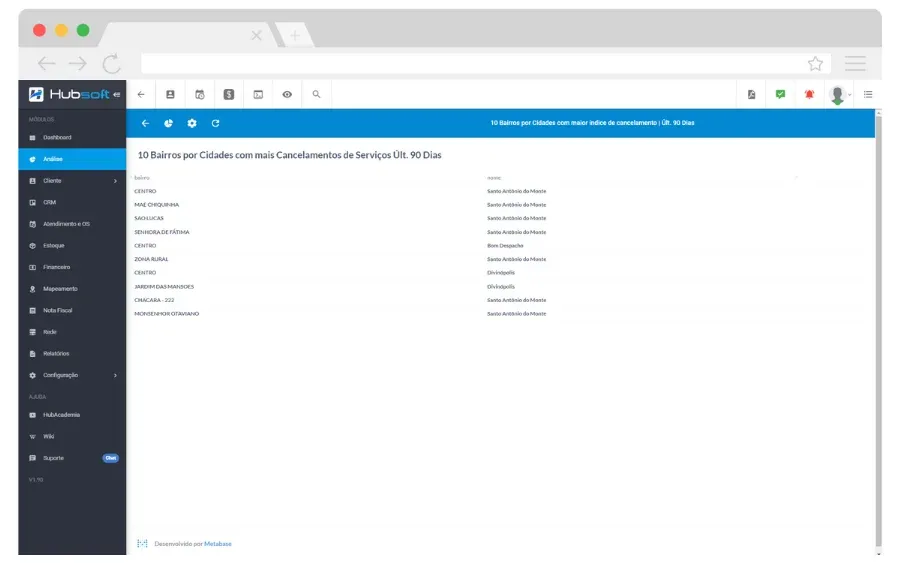Open the Suporte entry

coord(72,458)
